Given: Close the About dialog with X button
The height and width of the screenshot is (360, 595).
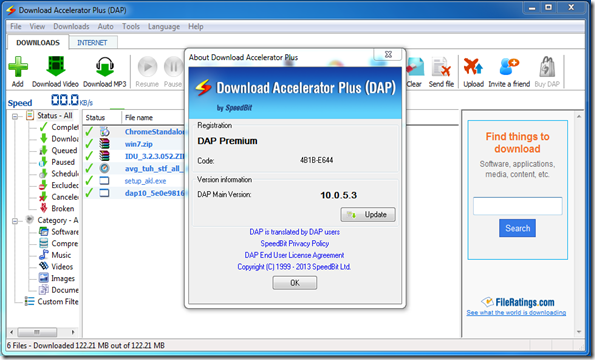Looking at the screenshot, I should pos(388,55).
